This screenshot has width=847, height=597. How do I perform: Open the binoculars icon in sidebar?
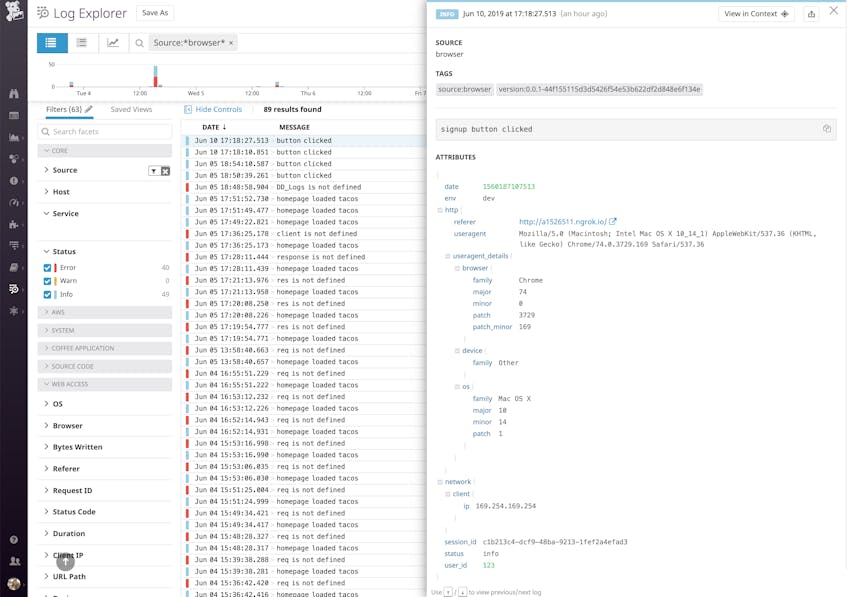pos(14,94)
